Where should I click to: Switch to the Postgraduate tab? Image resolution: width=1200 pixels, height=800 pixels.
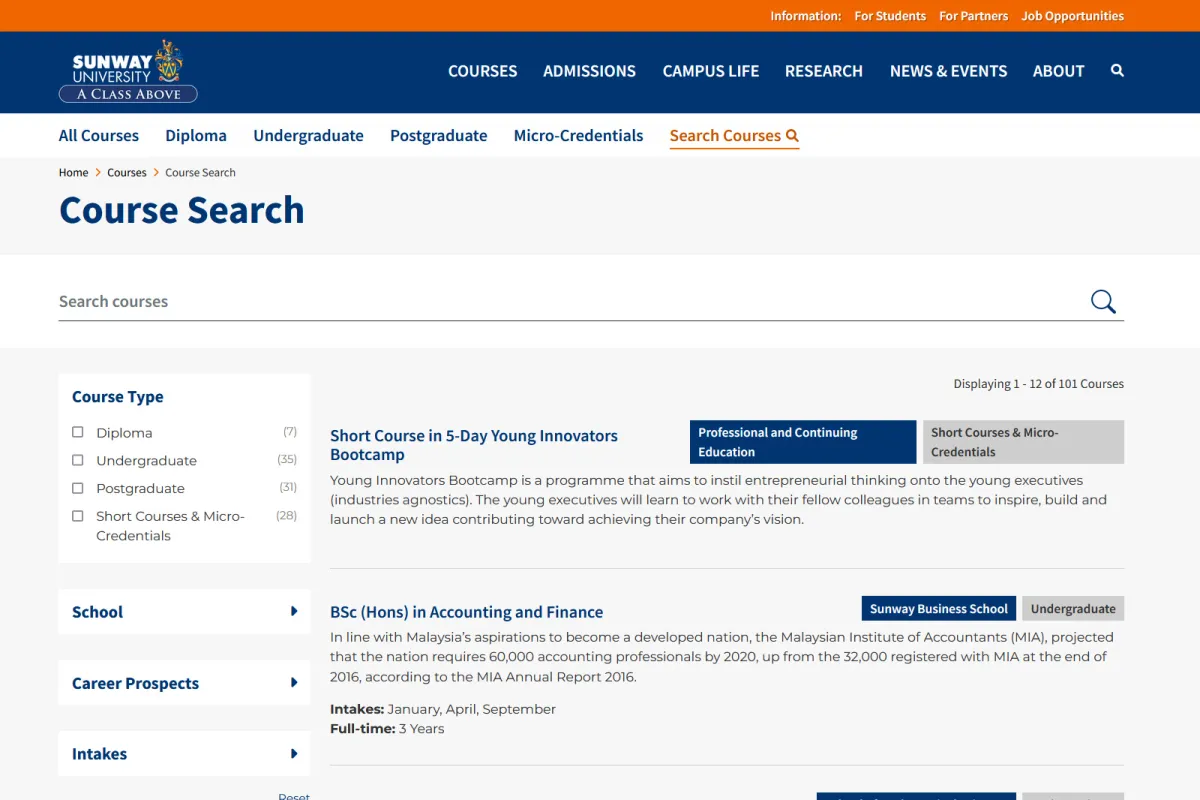pos(439,135)
